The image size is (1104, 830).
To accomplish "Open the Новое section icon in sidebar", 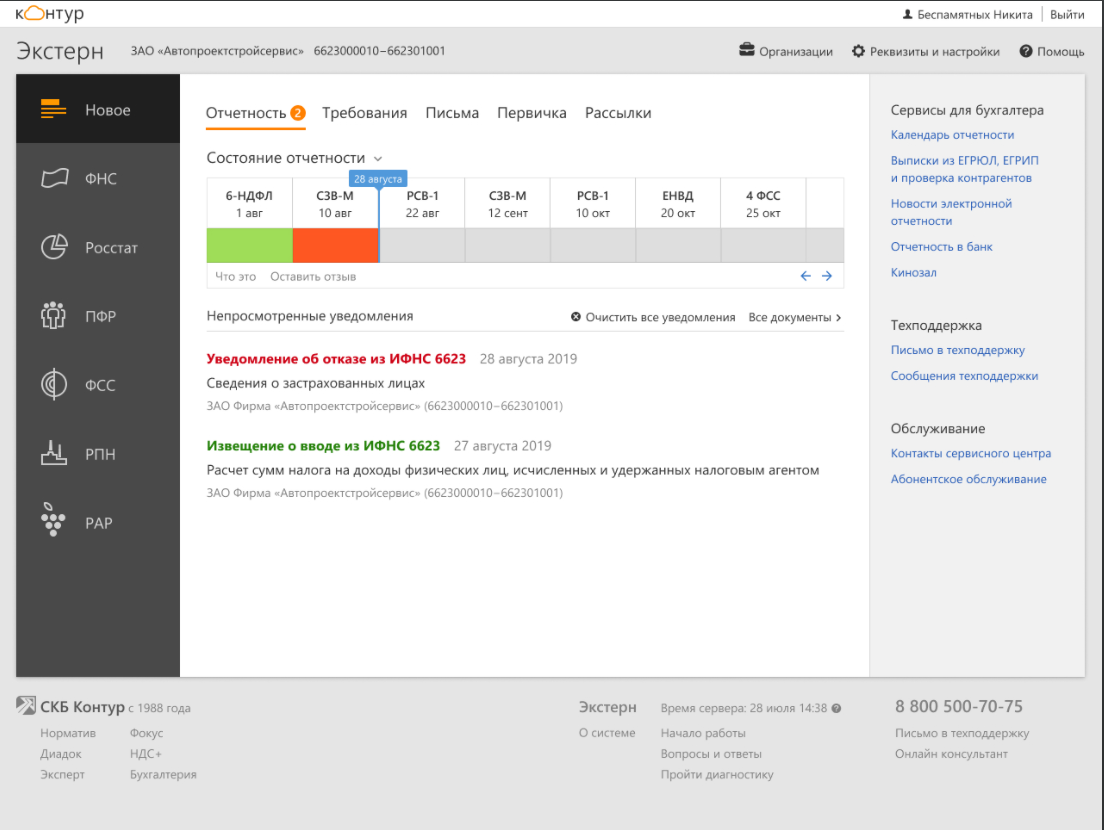I will point(54,109).
